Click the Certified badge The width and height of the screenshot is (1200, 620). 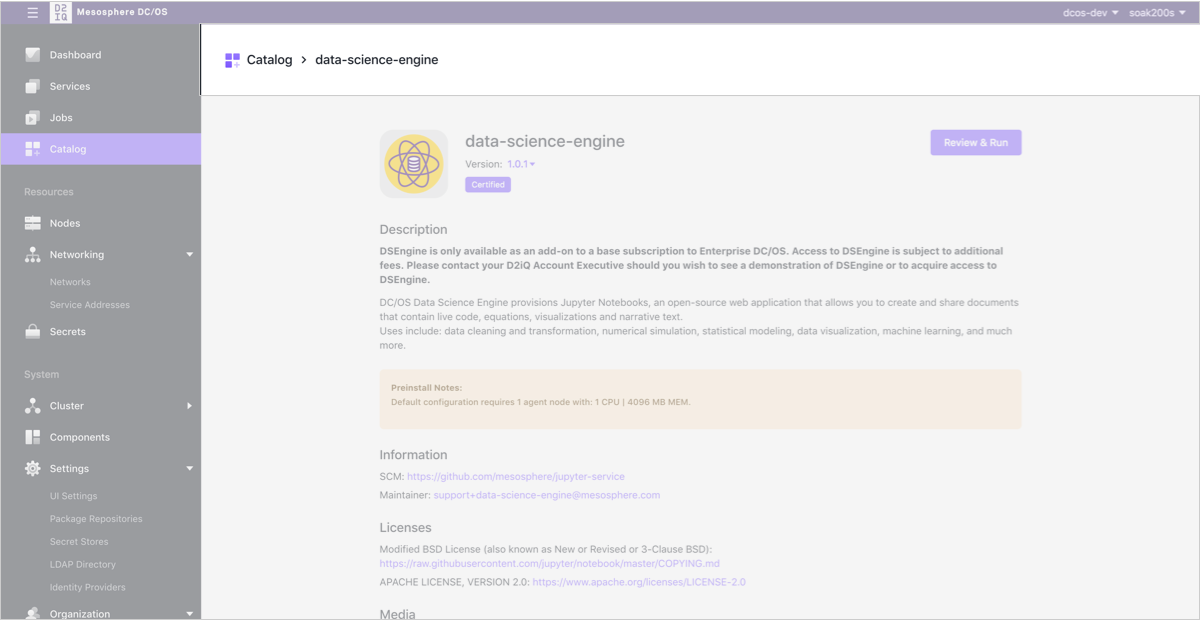coord(488,185)
